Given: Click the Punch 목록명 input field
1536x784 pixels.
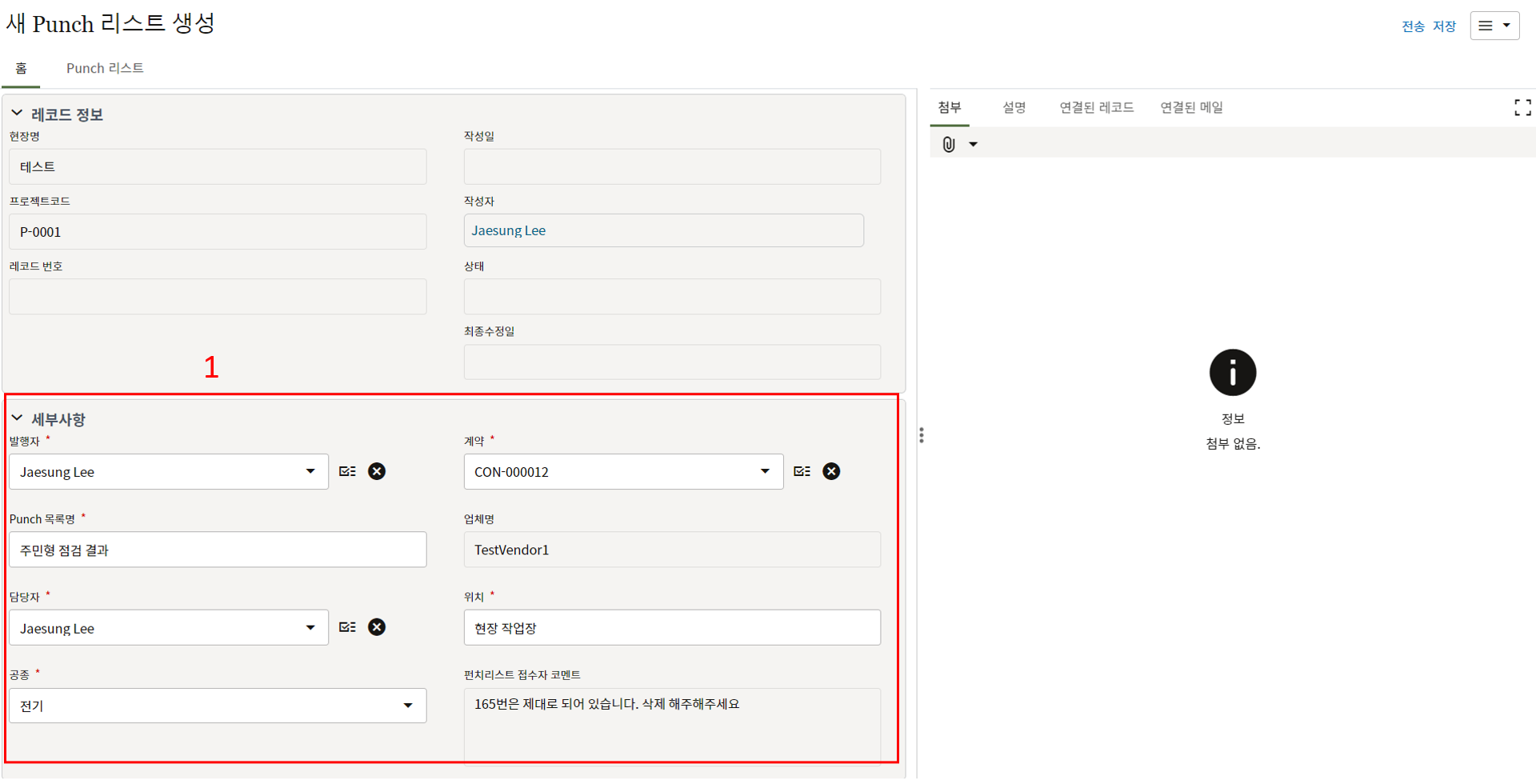Looking at the screenshot, I should coord(218,550).
